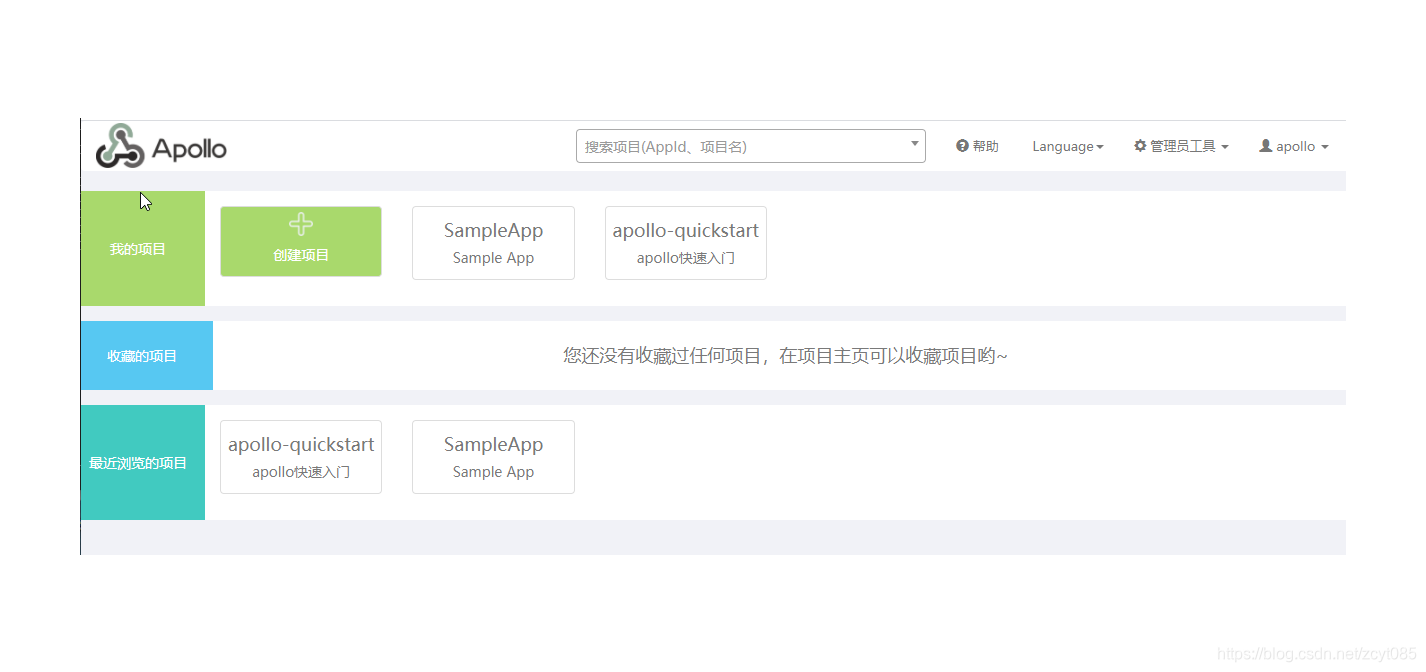Image resolution: width=1426 pixels, height=672 pixels.
Task: Select the 收藏的项目 section label
Action: [142, 356]
